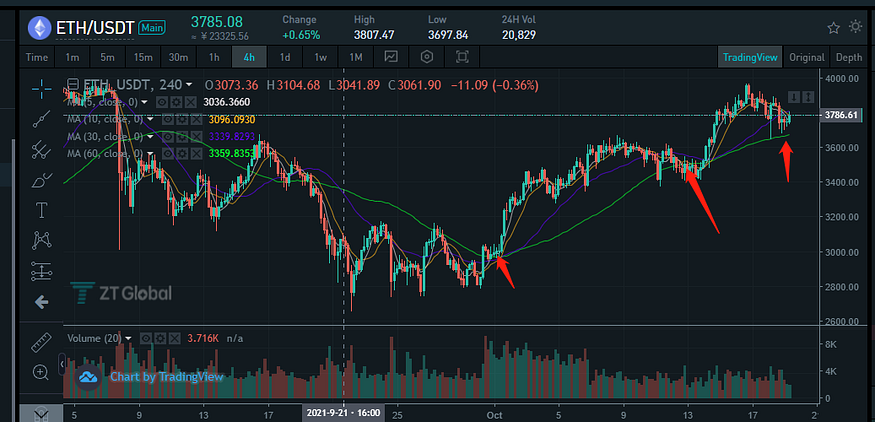Switch to the 1d timeframe
875x422 pixels.
tap(285, 57)
